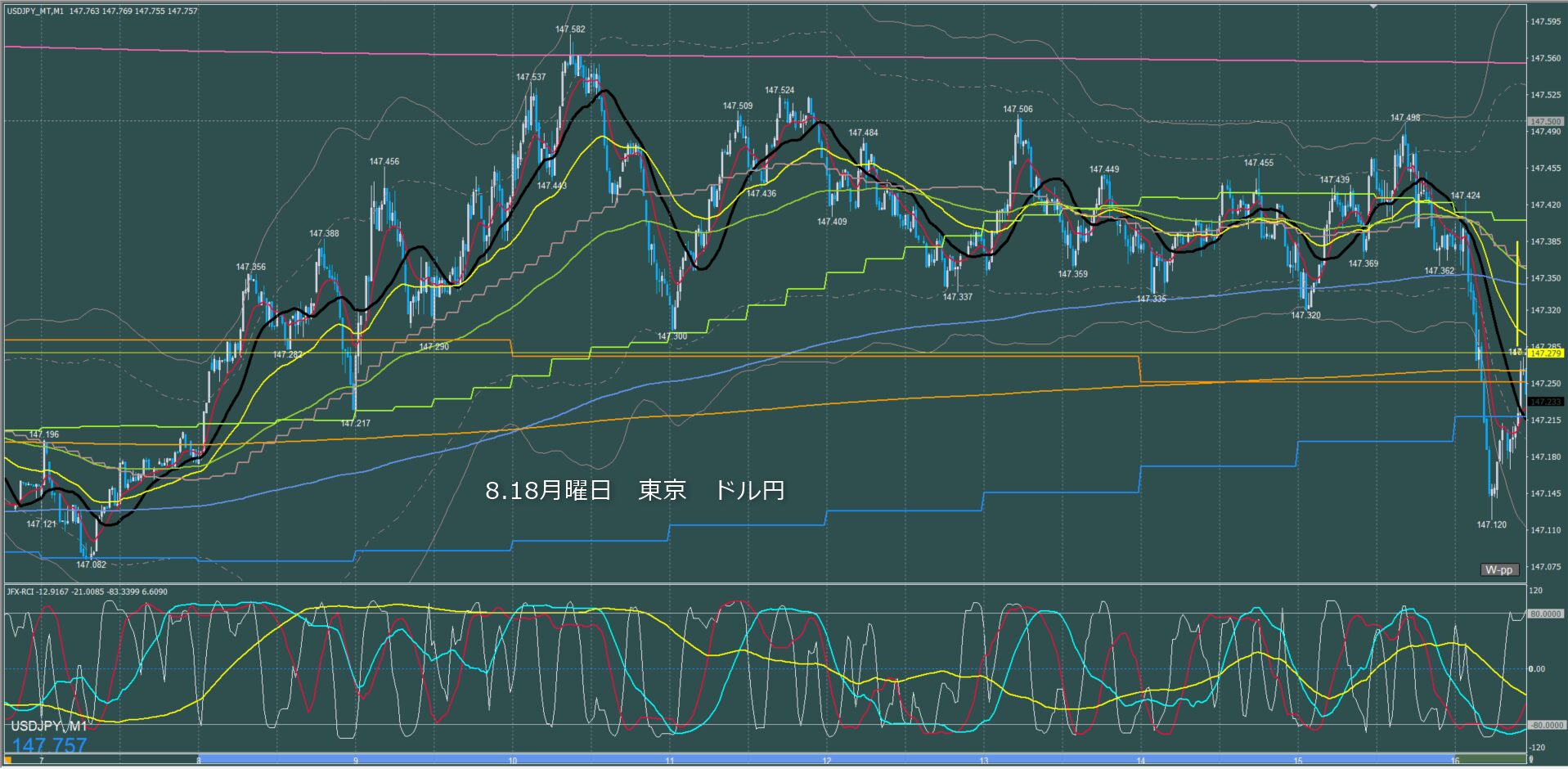
Task: Select the 147.082 low price label
Action: coord(91,564)
